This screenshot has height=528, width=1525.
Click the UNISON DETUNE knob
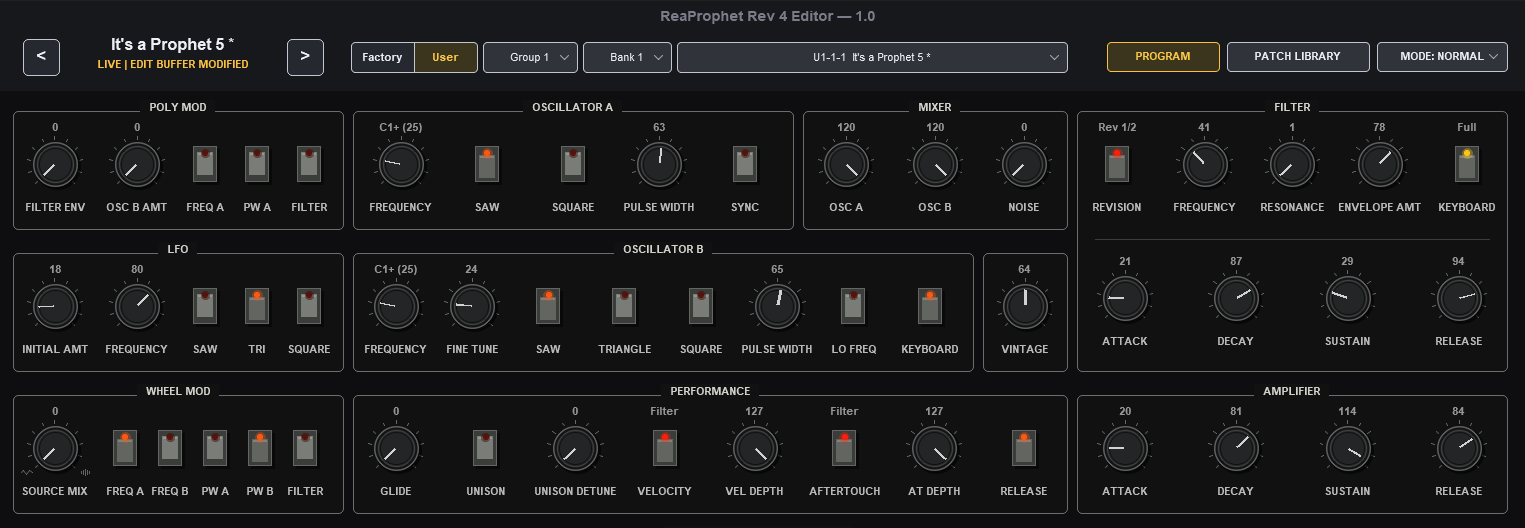point(575,449)
